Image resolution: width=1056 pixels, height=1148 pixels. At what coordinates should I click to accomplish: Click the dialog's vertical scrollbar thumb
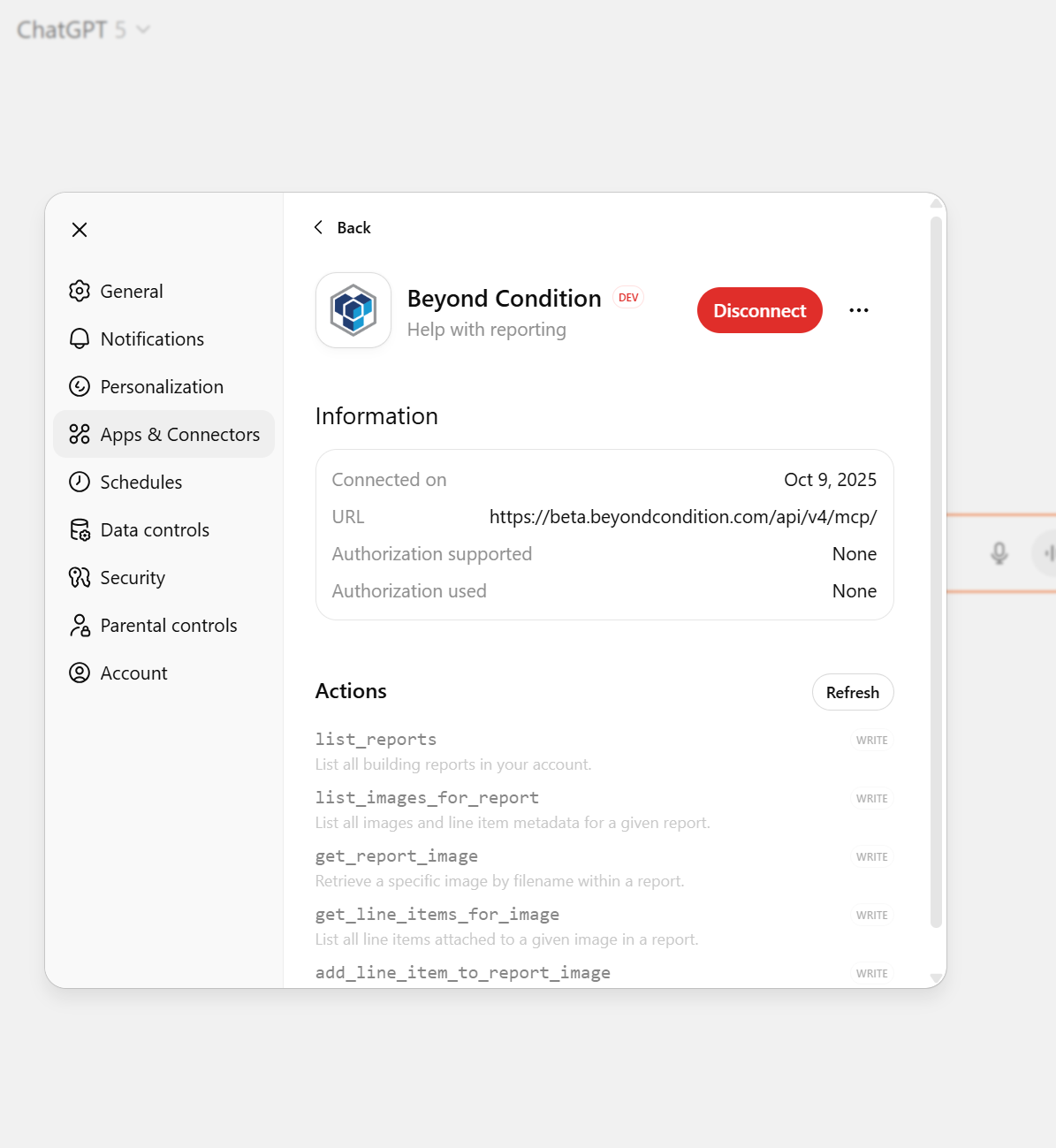point(936,572)
